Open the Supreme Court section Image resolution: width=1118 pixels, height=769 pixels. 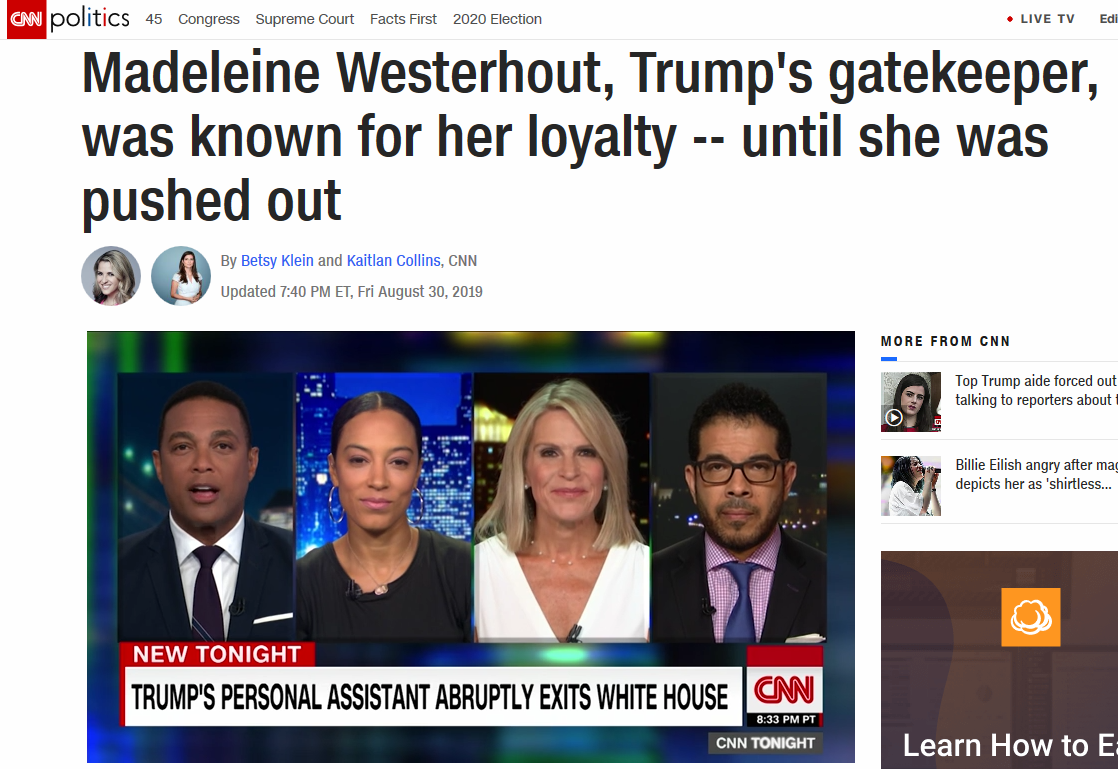tap(304, 19)
